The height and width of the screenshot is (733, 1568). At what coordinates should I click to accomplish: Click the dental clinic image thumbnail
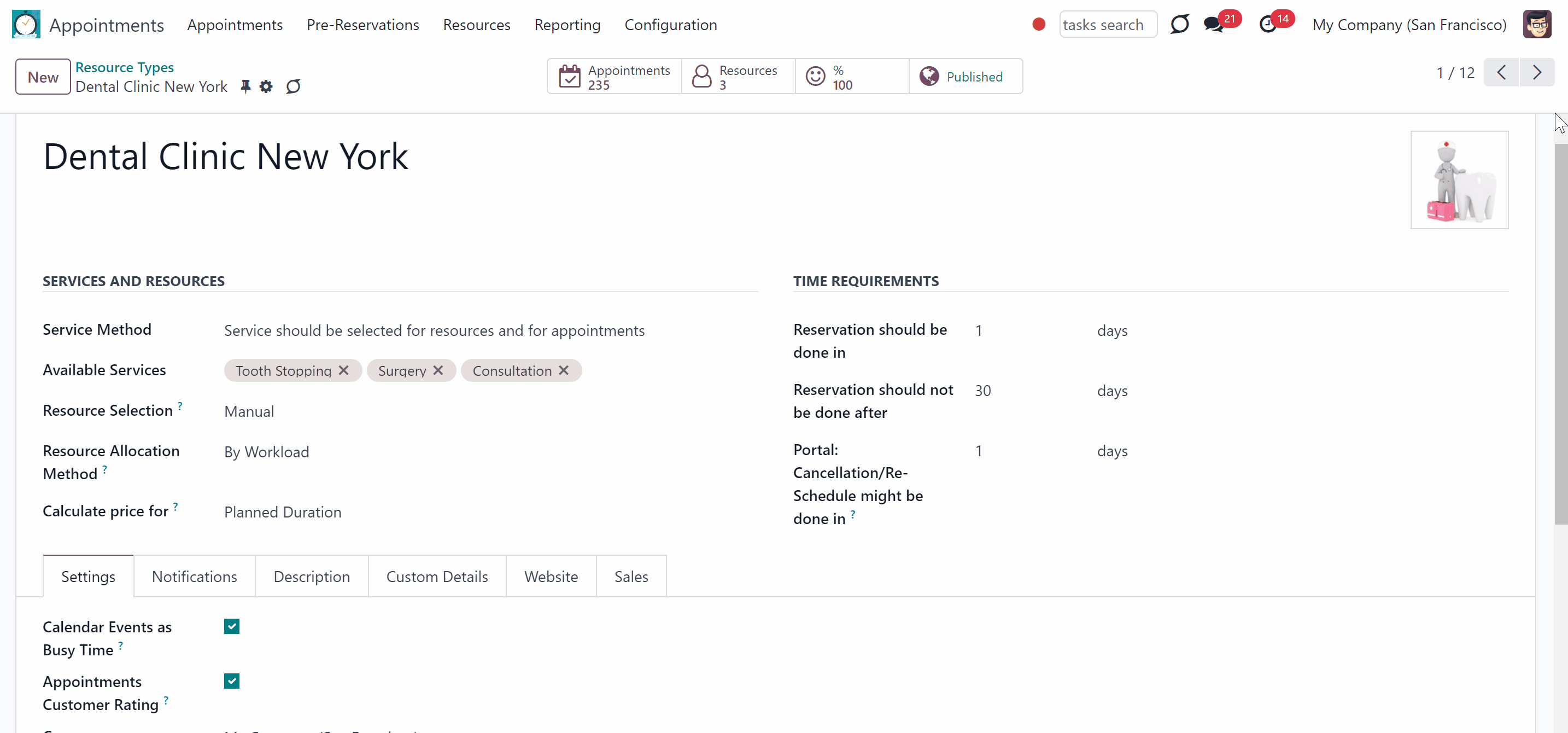pyautogui.click(x=1459, y=179)
